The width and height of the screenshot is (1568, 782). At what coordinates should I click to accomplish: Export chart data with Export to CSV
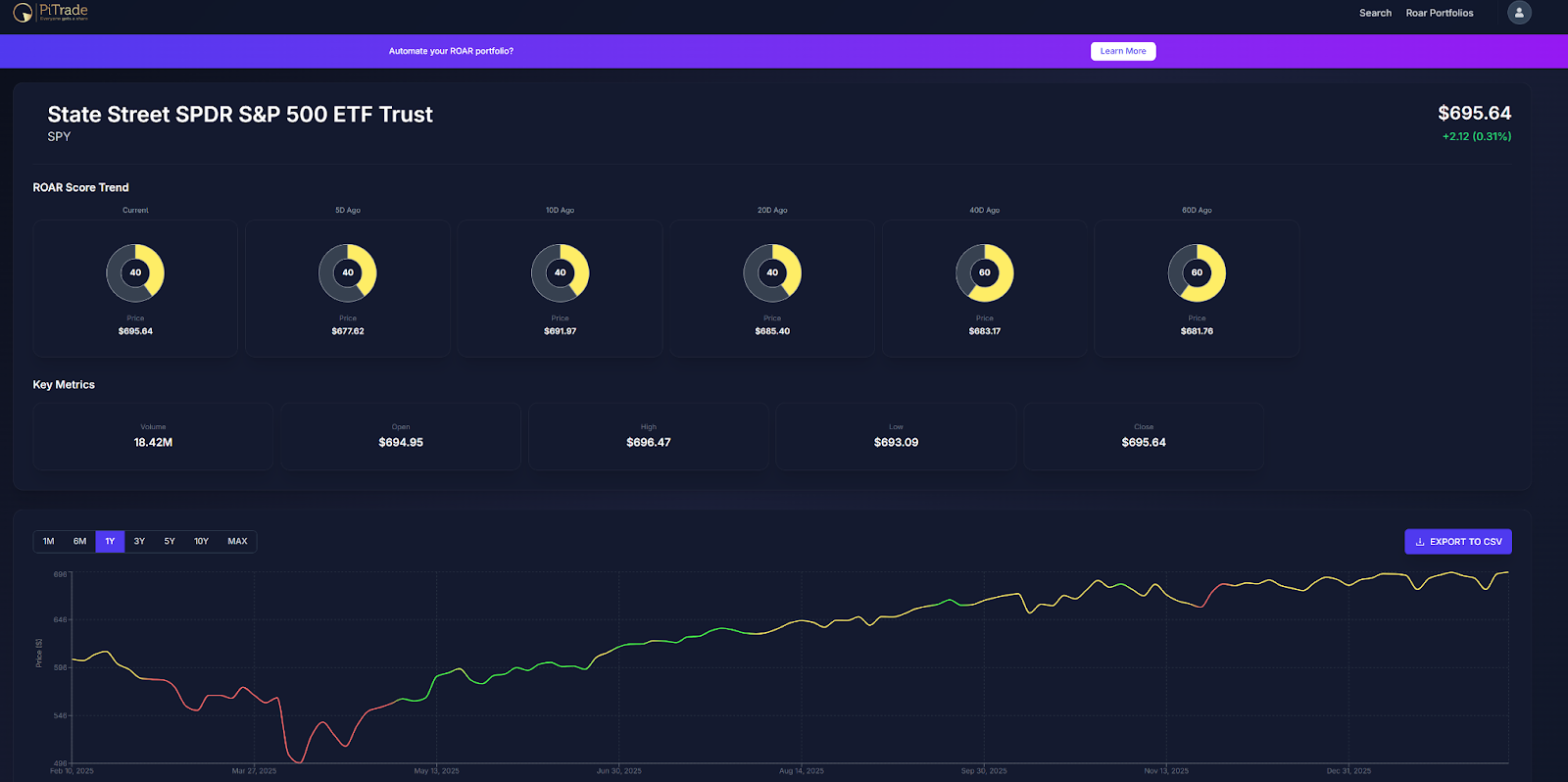point(1458,542)
